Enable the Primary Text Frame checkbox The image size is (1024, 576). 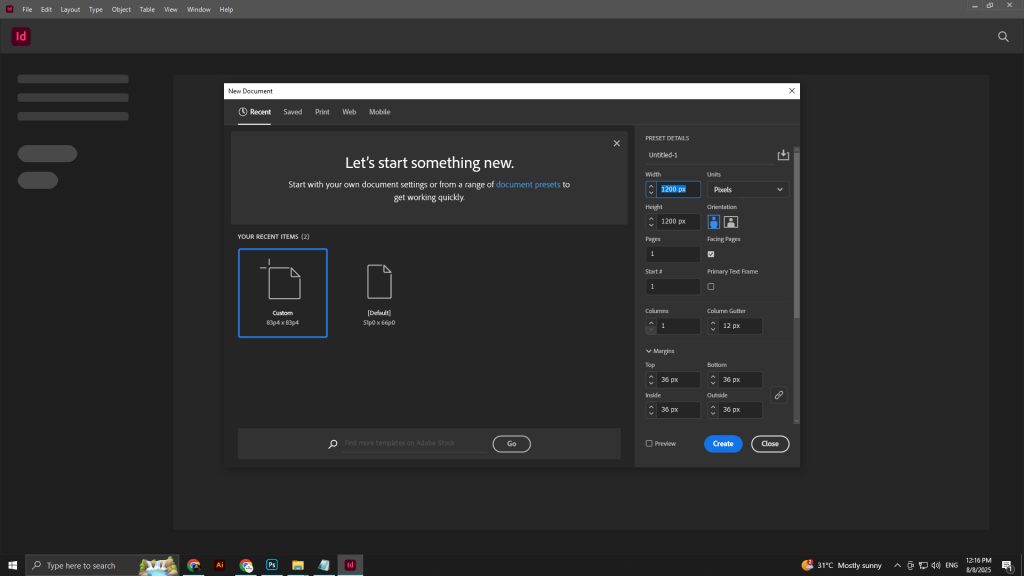[711, 286]
